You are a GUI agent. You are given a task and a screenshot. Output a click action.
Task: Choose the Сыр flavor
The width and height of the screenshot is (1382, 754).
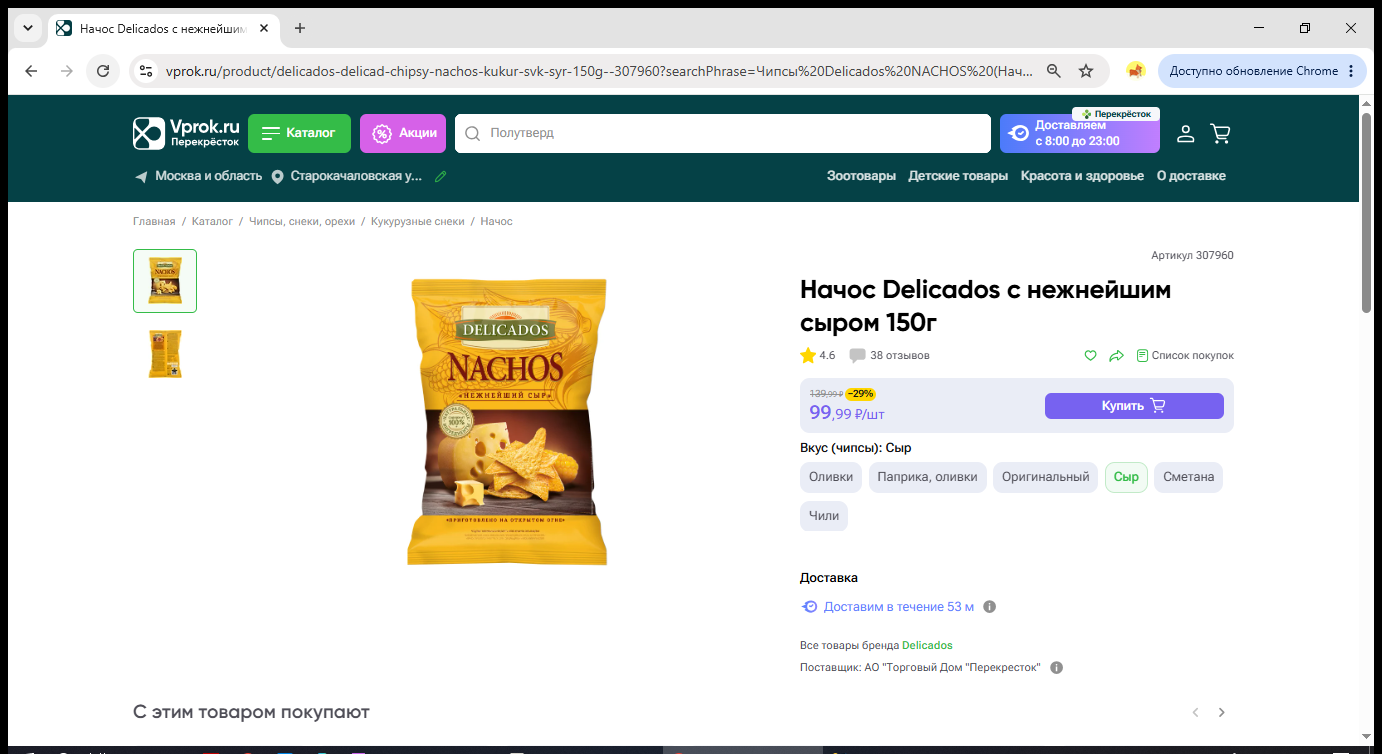pyautogui.click(x=1126, y=477)
